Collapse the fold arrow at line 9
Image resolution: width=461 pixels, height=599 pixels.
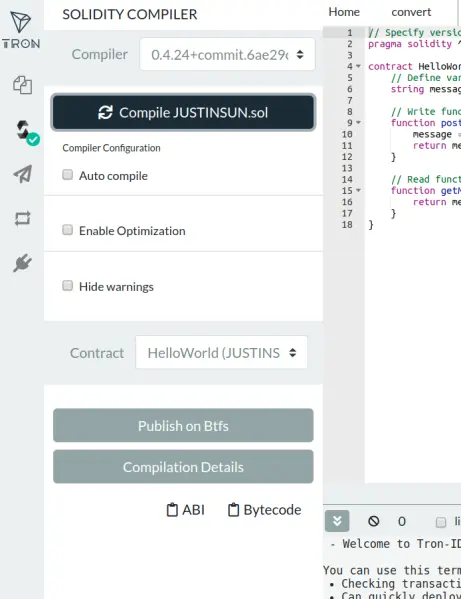(x=358, y=123)
